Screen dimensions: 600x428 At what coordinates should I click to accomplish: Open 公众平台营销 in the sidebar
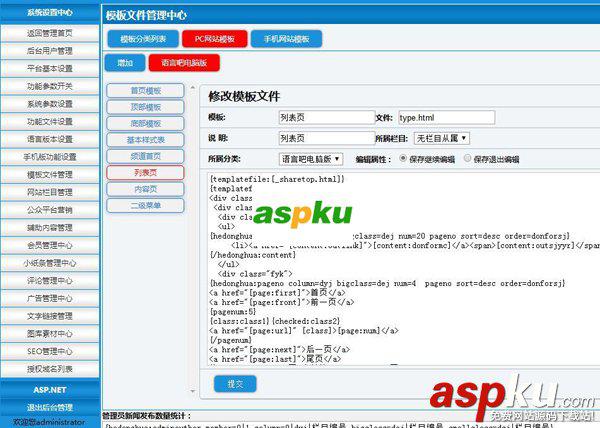coord(50,210)
